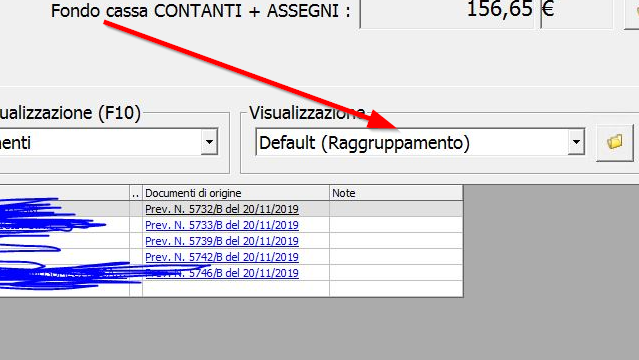Image resolution: width=639 pixels, height=360 pixels.
Task: Select Note cell of the 5742/B row
Action: [396, 257]
